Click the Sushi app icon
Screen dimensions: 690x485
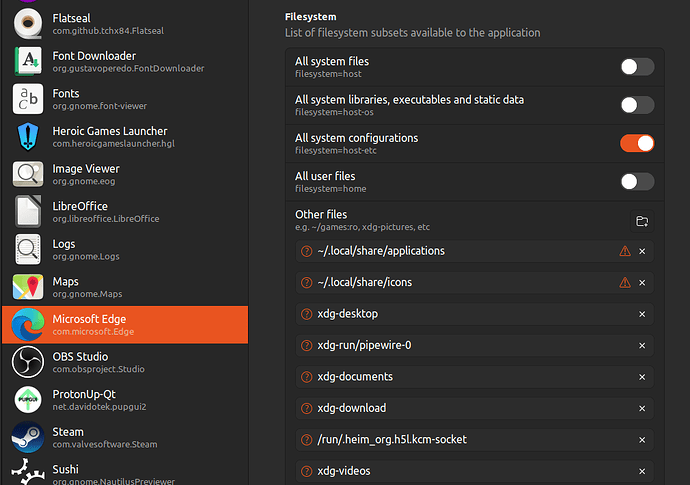click(x=28, y=473)
